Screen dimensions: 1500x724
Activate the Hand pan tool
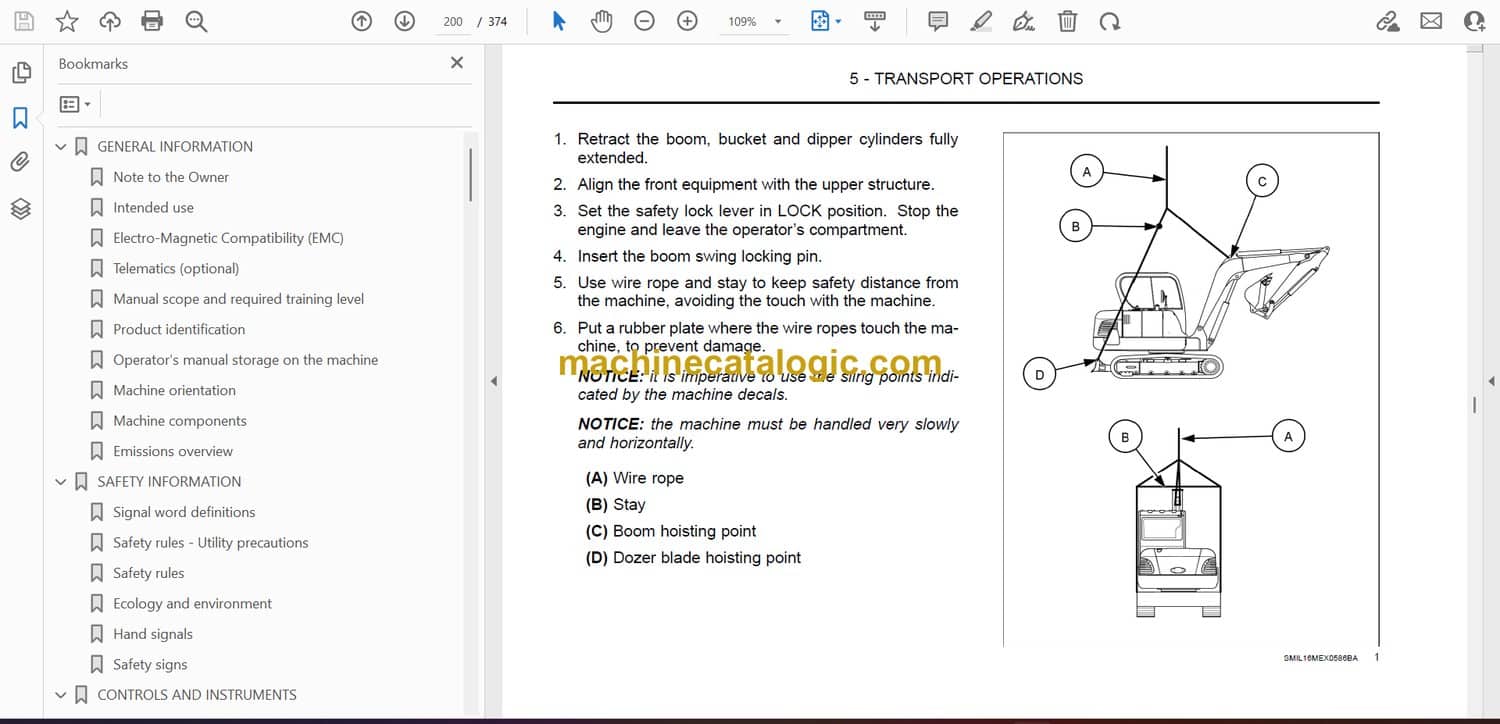point(601,21)
